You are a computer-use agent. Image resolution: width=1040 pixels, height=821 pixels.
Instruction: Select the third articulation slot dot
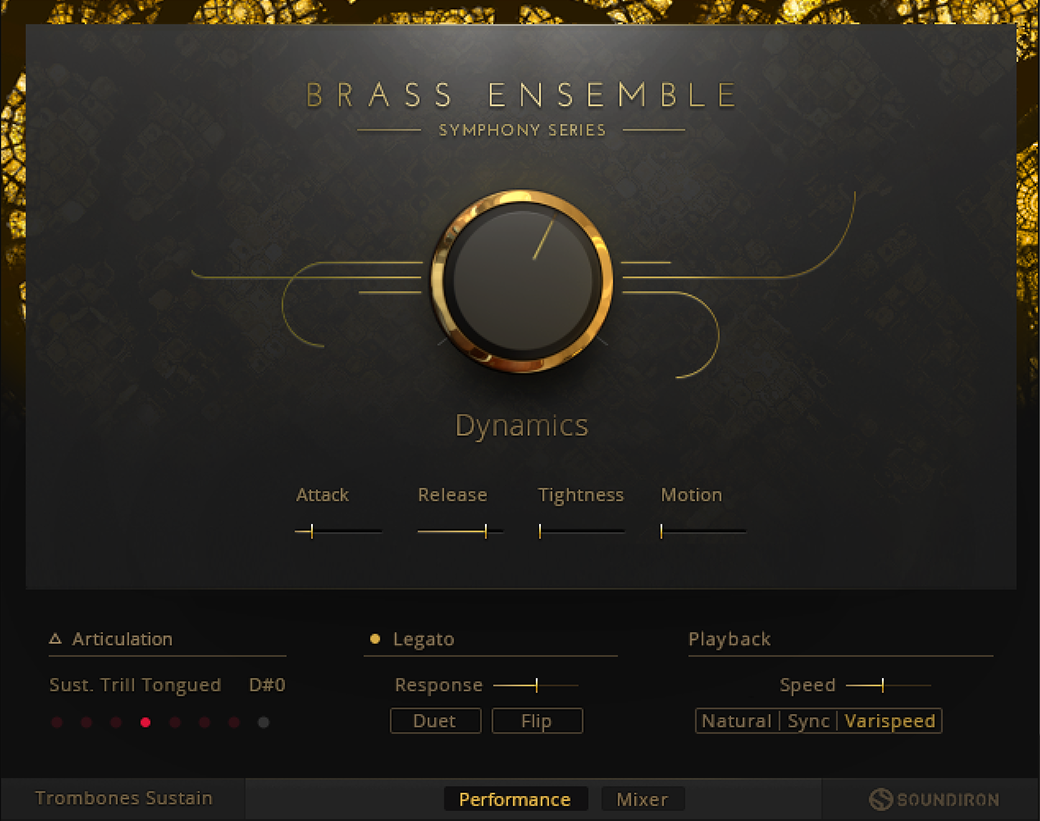116,722
